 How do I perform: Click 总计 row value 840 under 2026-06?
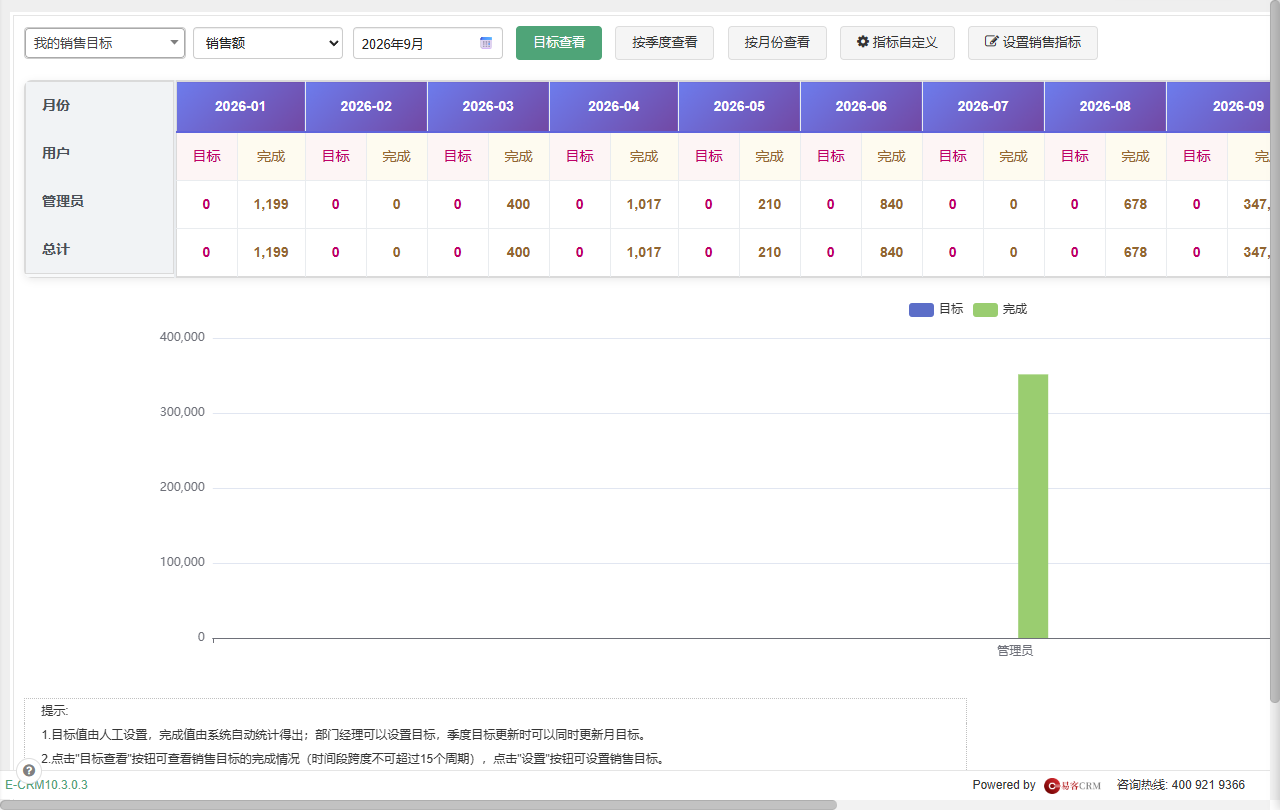[891, 252]
